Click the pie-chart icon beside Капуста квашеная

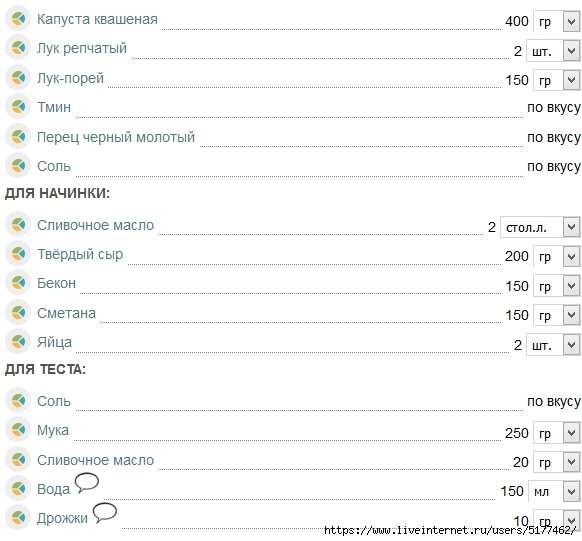click(18, 18)
